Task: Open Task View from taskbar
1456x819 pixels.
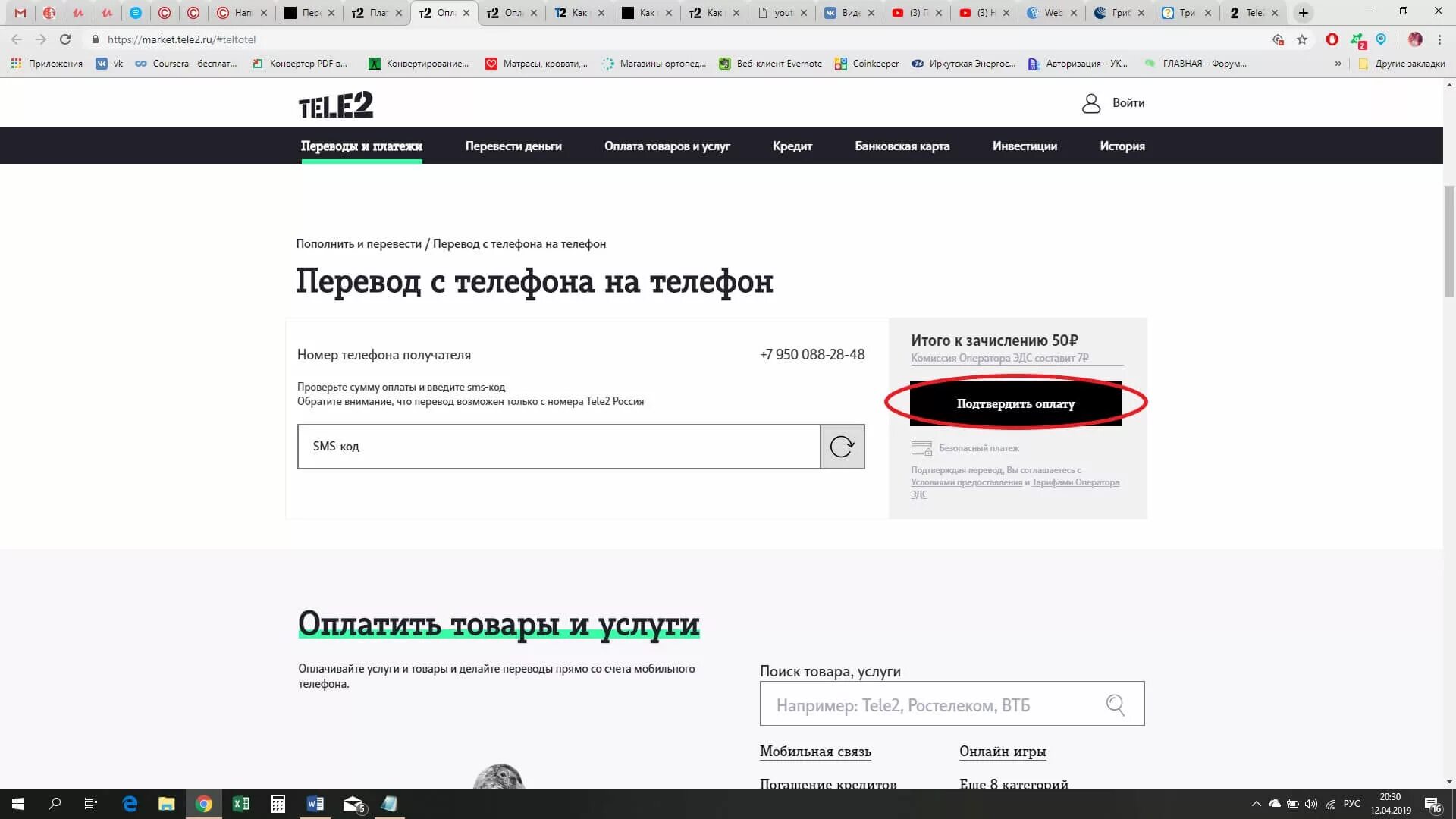Action: point(91,804)
